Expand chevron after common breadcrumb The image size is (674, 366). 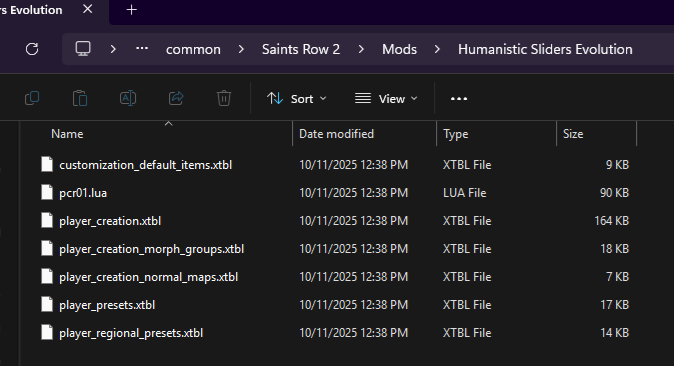241,49
